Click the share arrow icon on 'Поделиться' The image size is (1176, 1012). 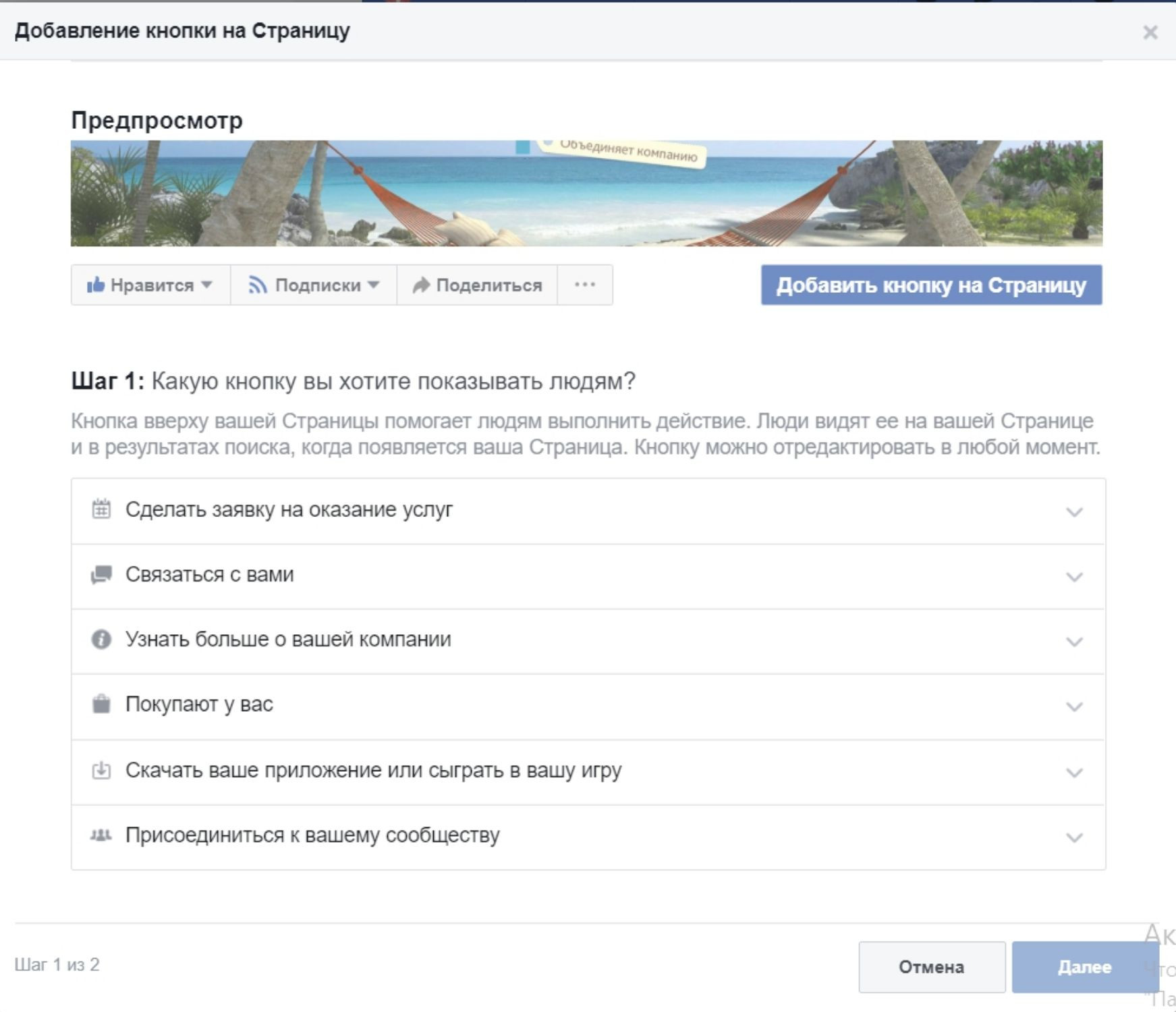(421, 285)
